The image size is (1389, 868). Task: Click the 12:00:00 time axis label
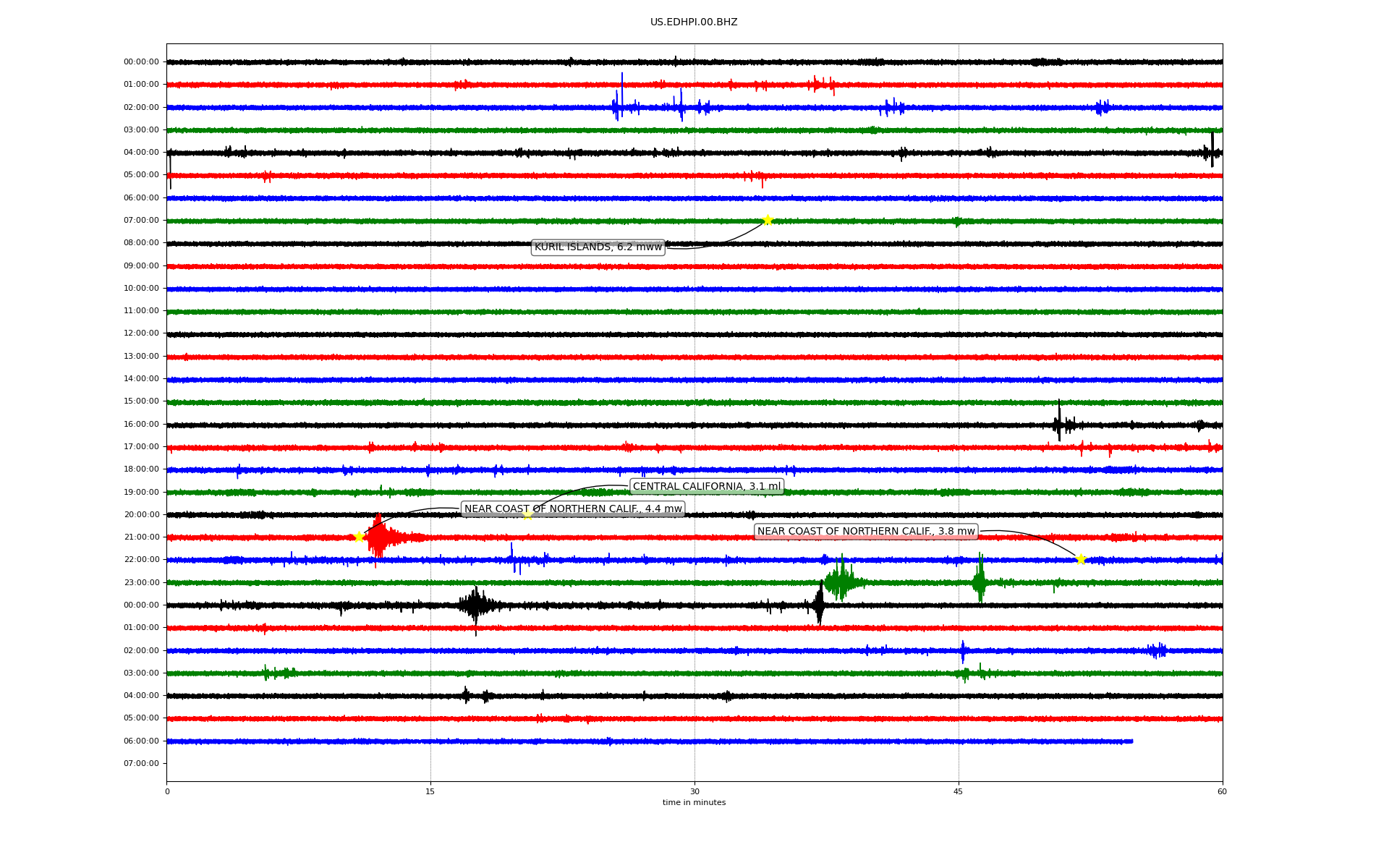click(141, 333)
